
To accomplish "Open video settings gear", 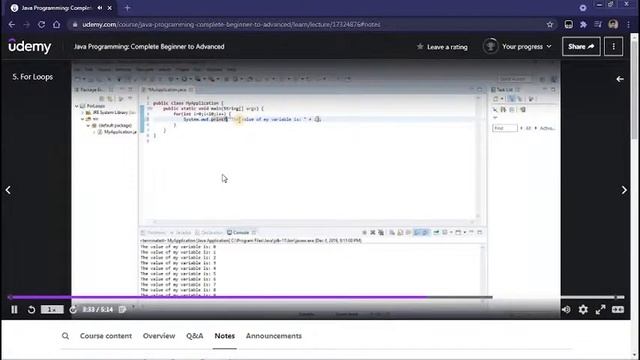I will tap(583, 310).
